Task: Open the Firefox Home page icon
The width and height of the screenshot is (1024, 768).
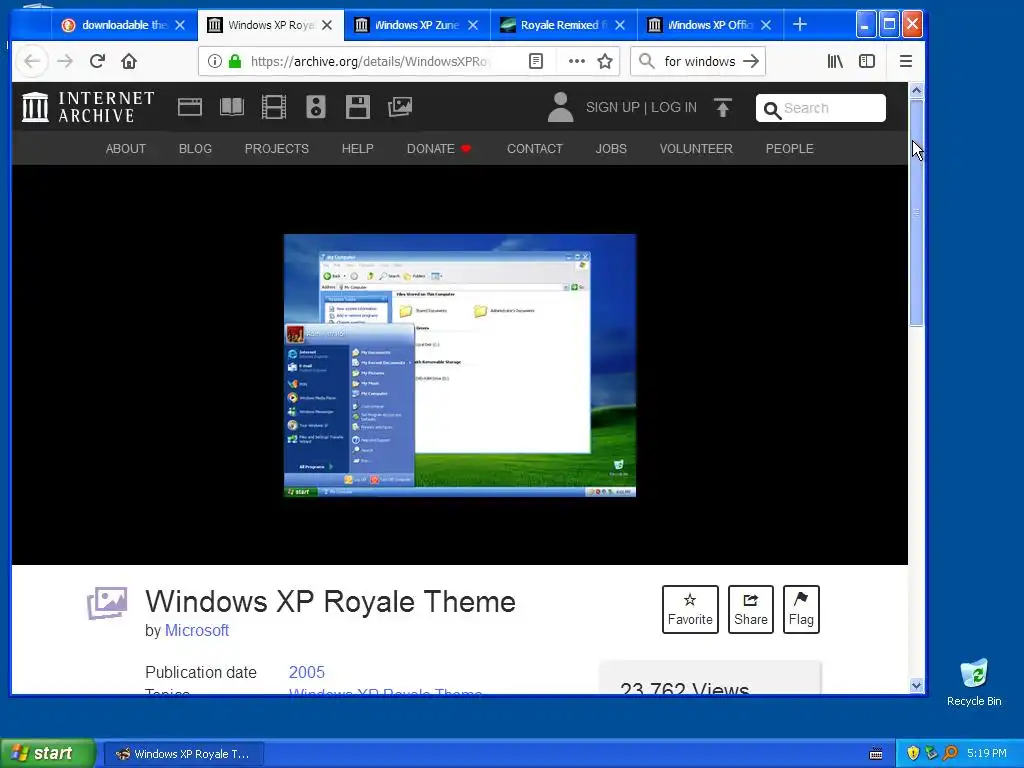Action: point(129,61)
